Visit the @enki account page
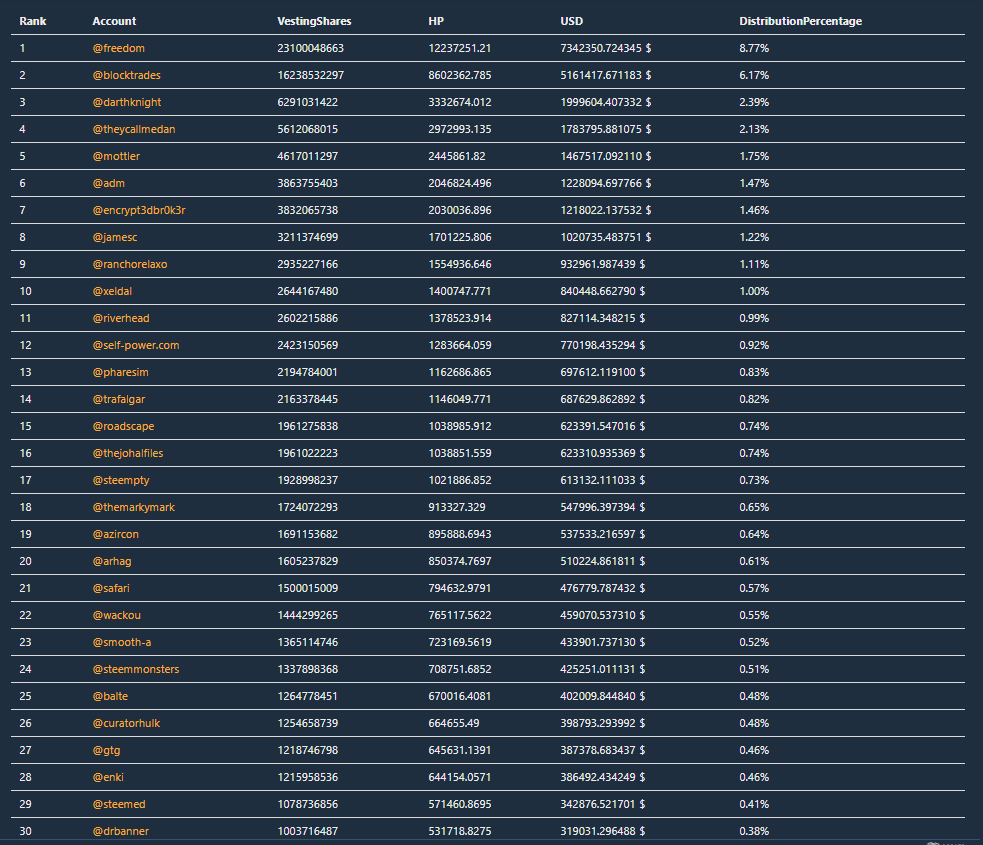 [108, 776]
